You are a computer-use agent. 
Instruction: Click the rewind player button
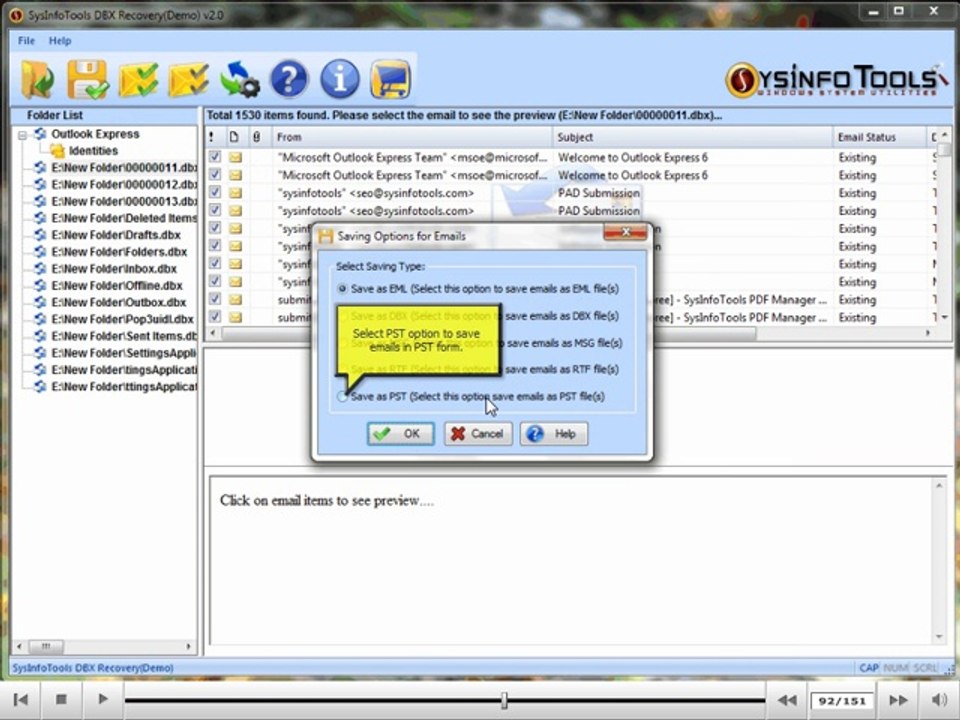[x=787, y=700]
